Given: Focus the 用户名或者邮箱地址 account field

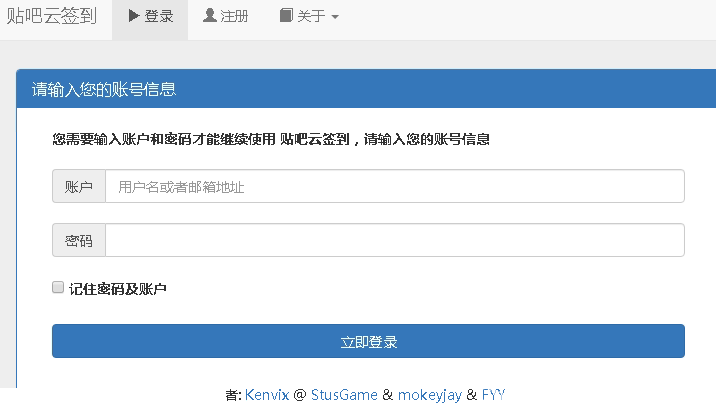Looking at the screenshot, I should [x=394, y=186].
